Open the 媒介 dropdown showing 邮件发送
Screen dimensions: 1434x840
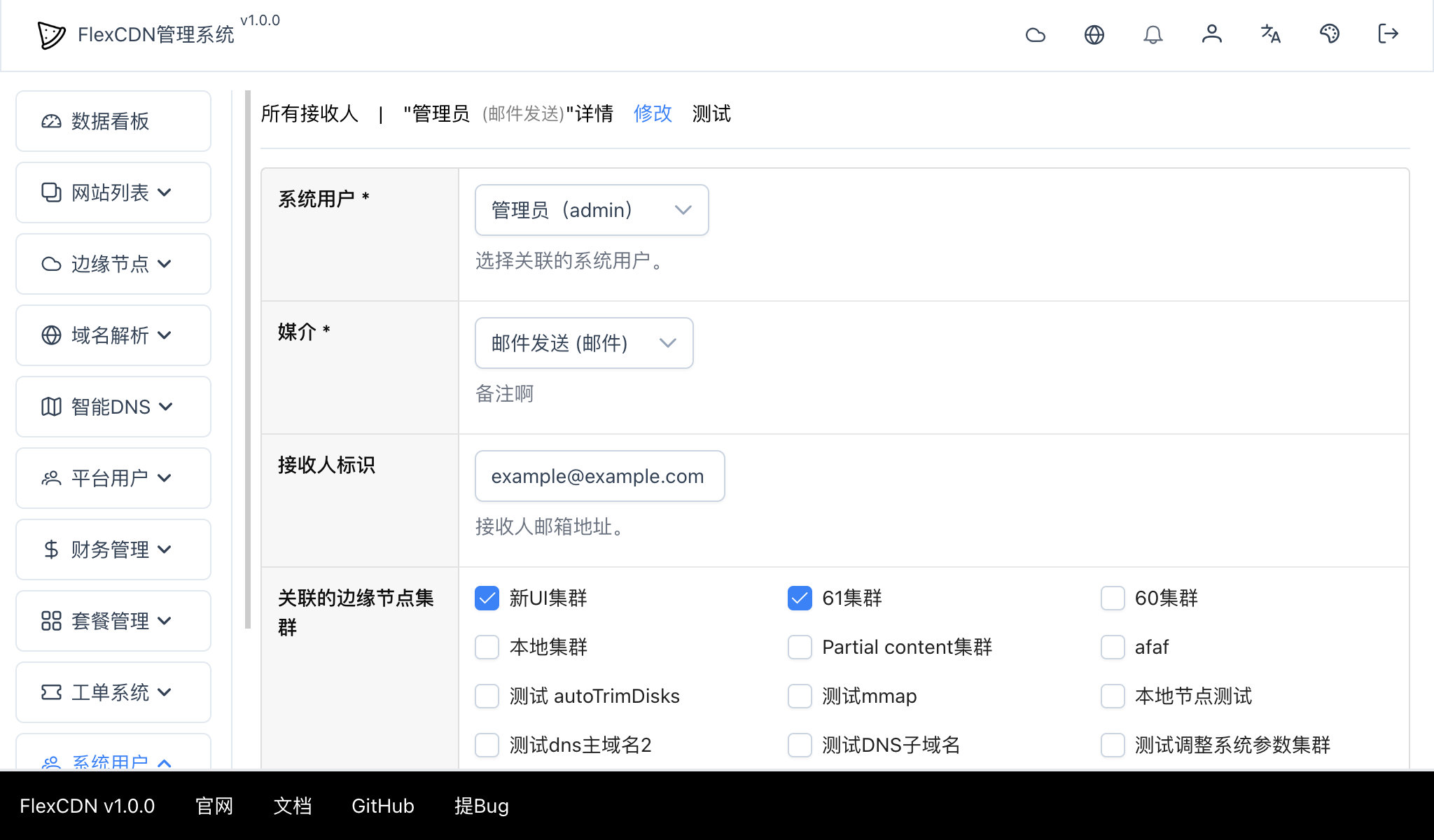click(583, 343)
